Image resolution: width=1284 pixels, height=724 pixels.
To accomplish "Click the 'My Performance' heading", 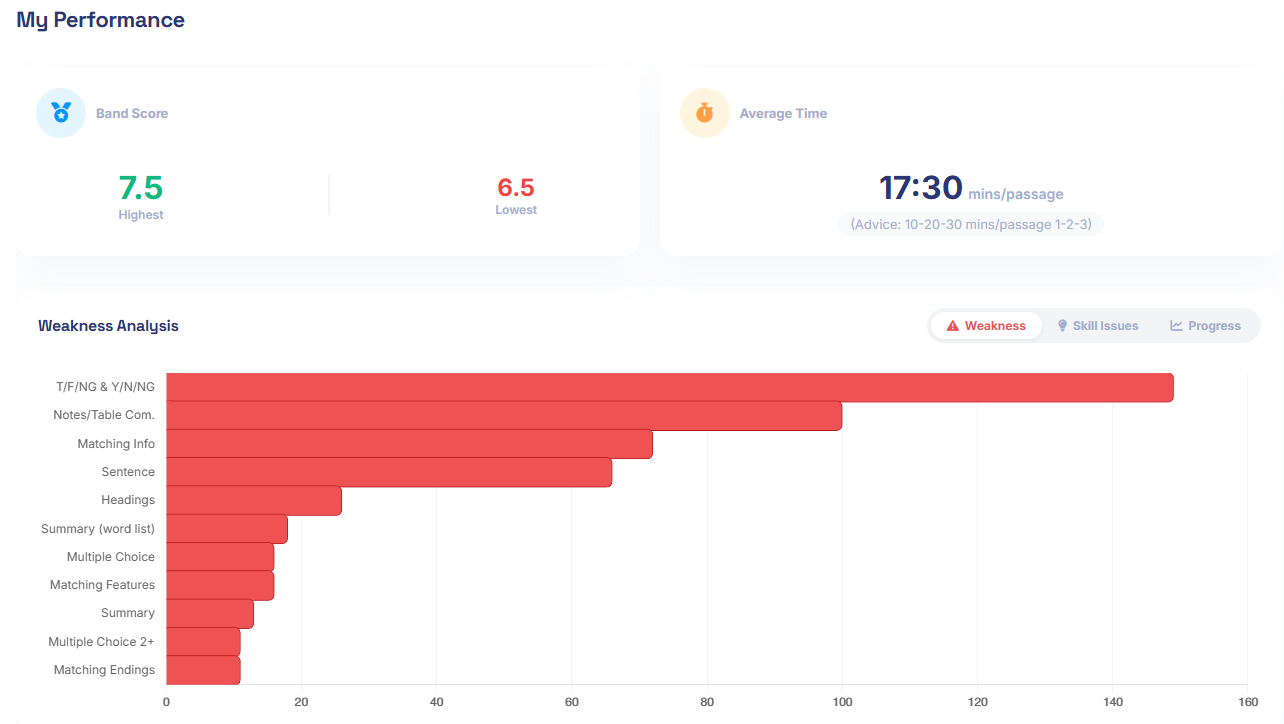I will point(101,20).
